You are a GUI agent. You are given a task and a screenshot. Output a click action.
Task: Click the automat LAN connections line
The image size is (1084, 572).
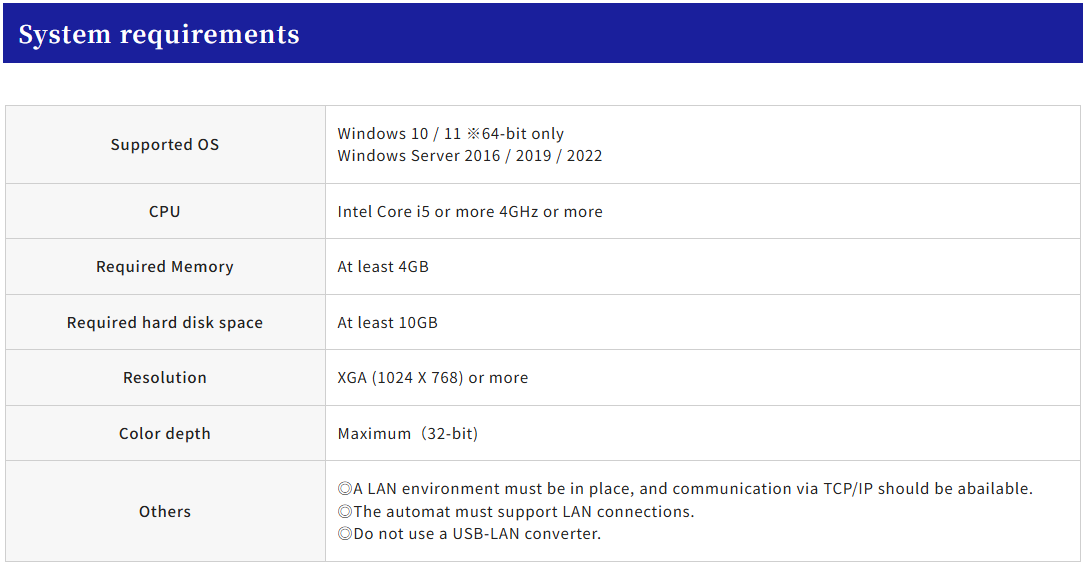point(516,511)
